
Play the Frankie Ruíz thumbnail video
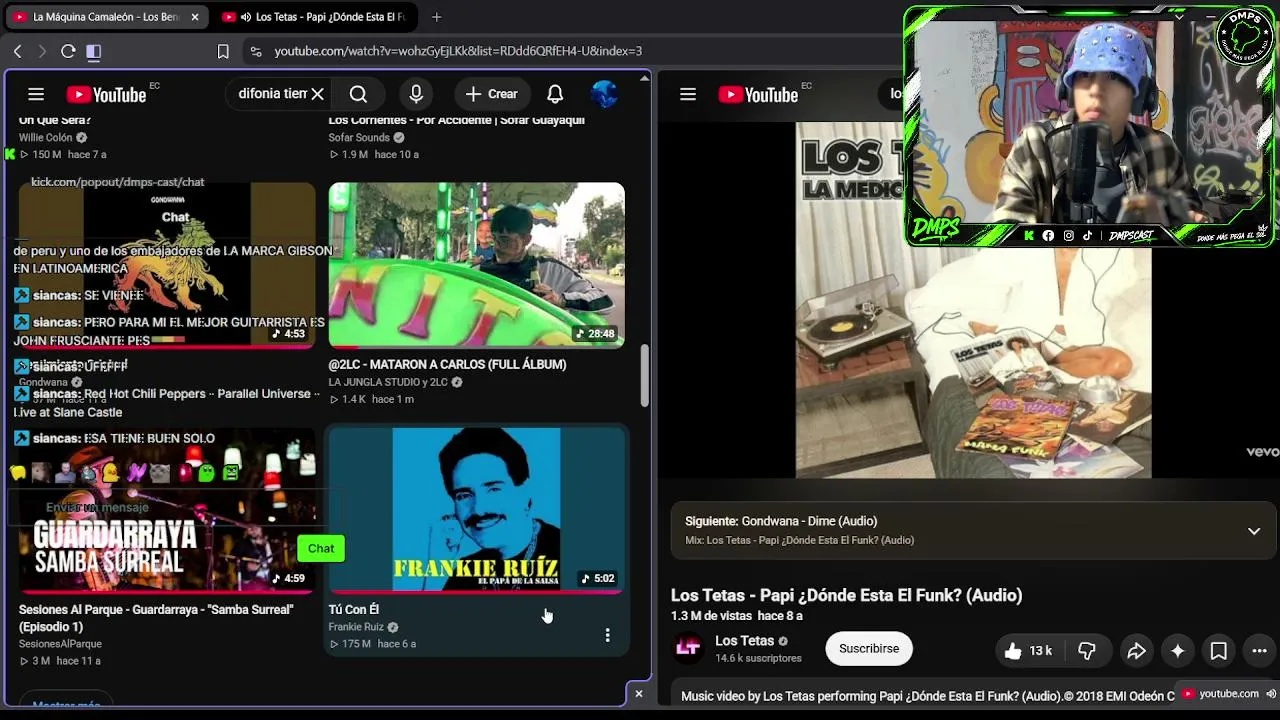tap(477, 510)
